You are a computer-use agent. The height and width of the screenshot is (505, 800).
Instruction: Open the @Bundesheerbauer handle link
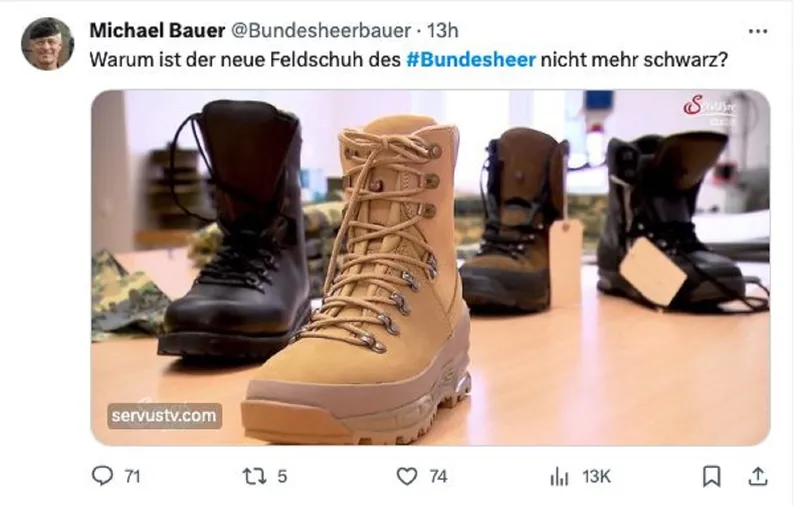click(321, 31)
